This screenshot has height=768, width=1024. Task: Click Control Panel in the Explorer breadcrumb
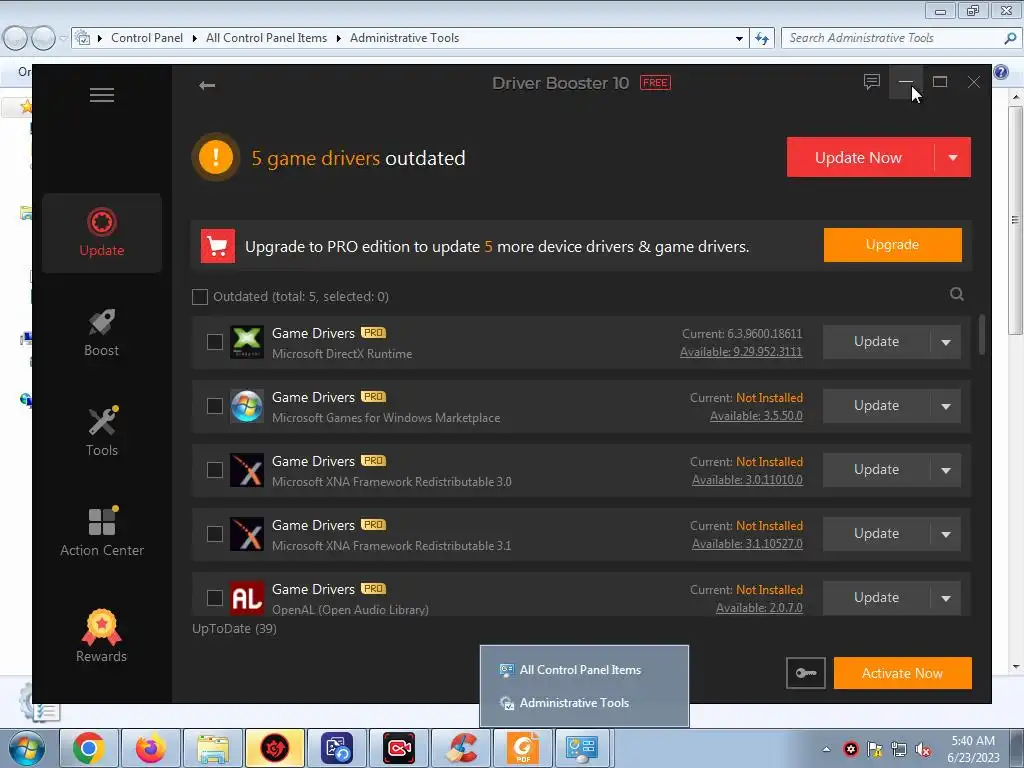tap(147, 39)
